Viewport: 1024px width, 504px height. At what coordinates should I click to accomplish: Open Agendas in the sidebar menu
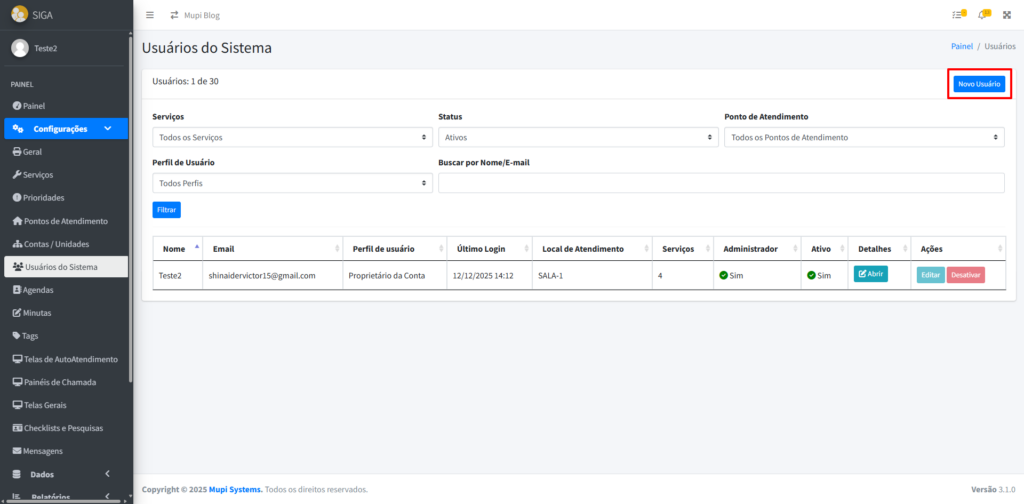click(38, 290)
